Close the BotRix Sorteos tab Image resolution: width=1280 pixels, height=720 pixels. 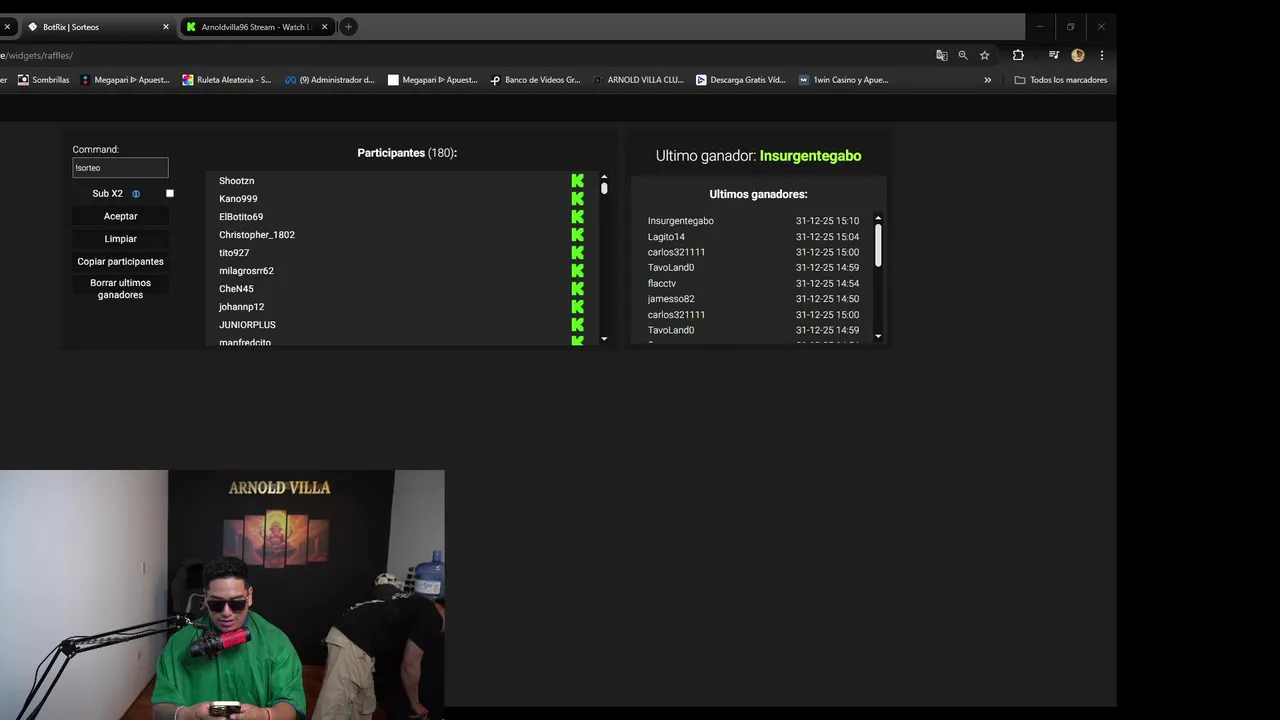tap(166, 27)
